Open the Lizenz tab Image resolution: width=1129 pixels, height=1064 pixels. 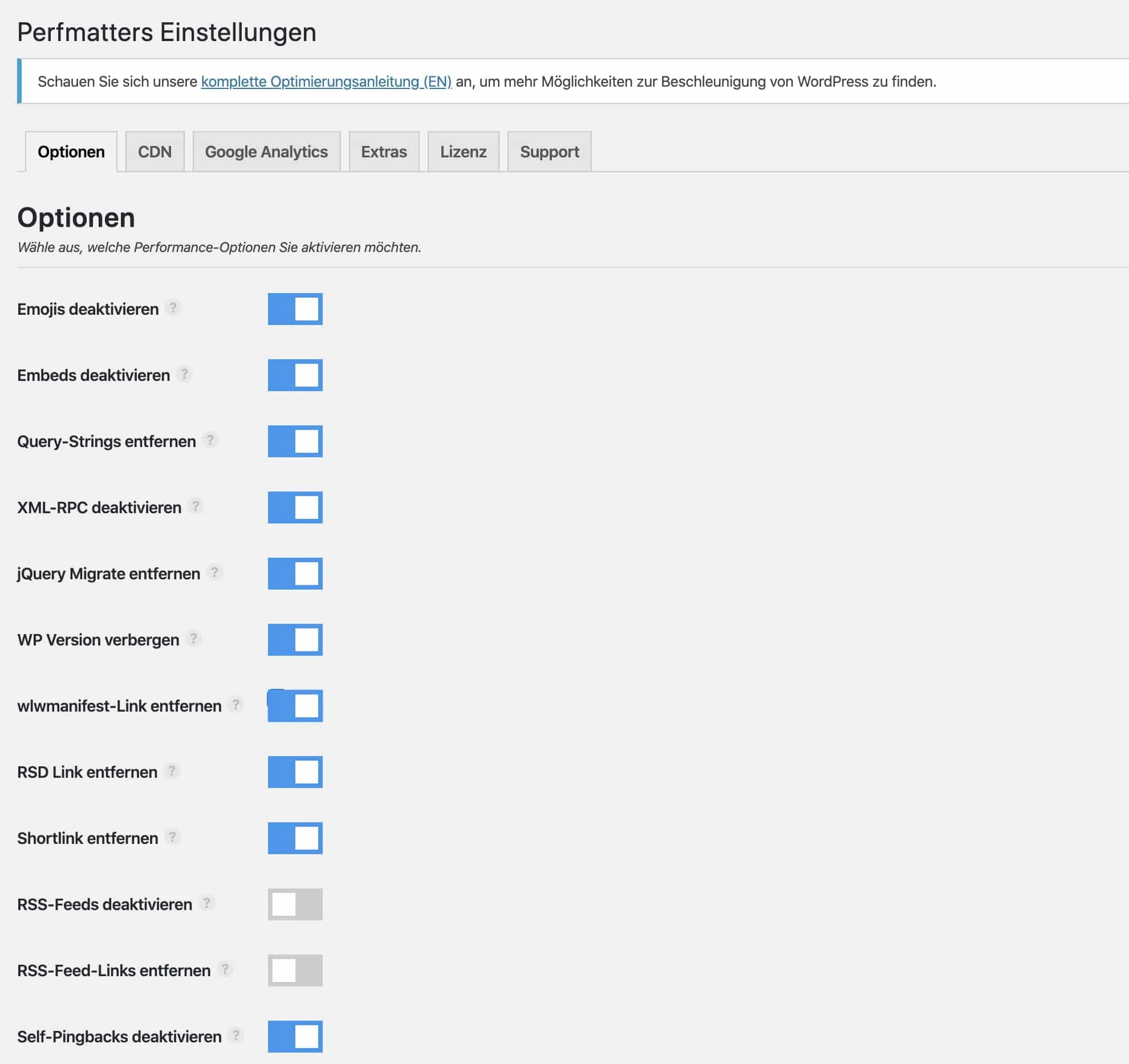(464, 152)
